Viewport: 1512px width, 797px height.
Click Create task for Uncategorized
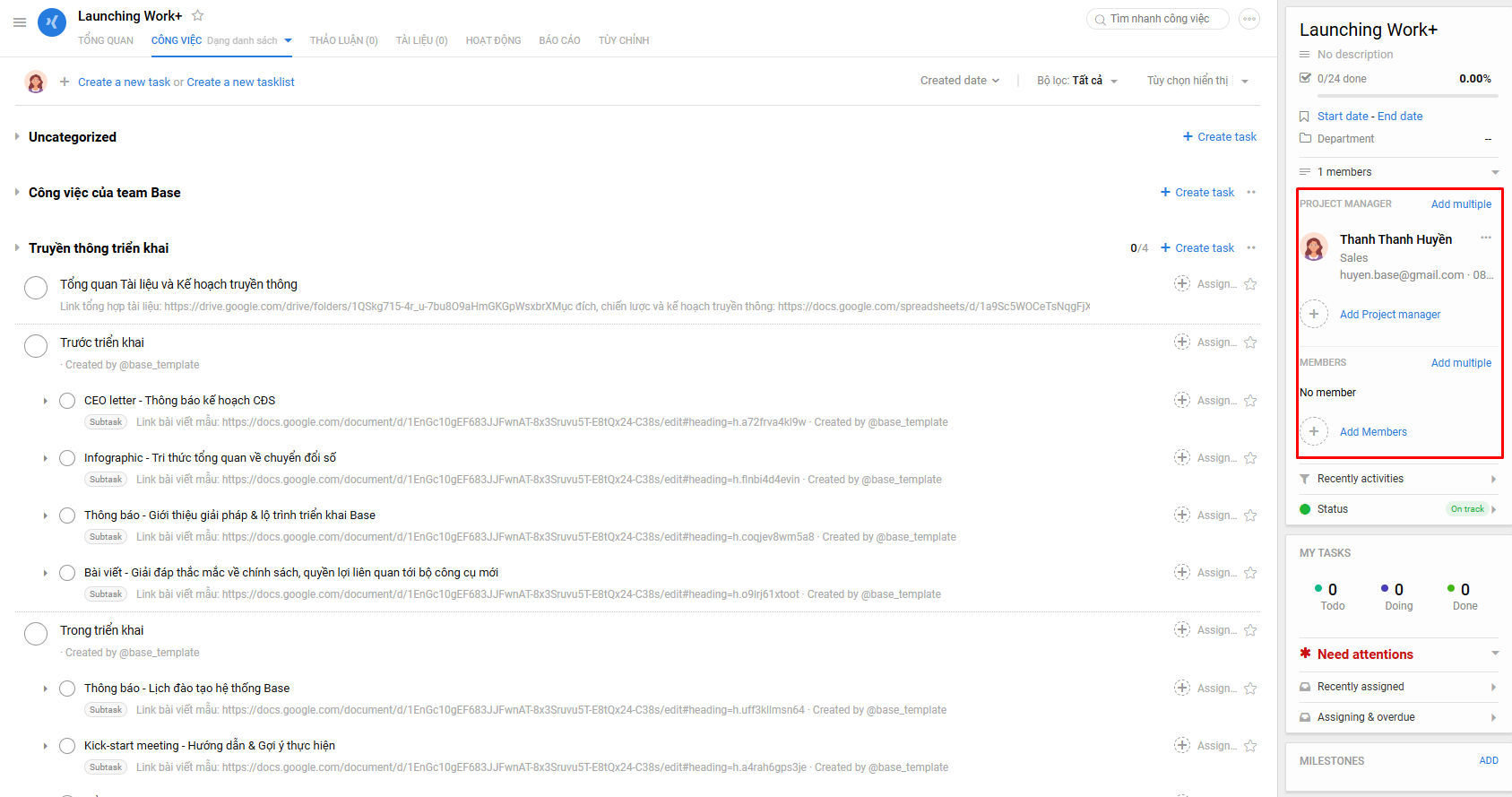[x=1220, y=136]
